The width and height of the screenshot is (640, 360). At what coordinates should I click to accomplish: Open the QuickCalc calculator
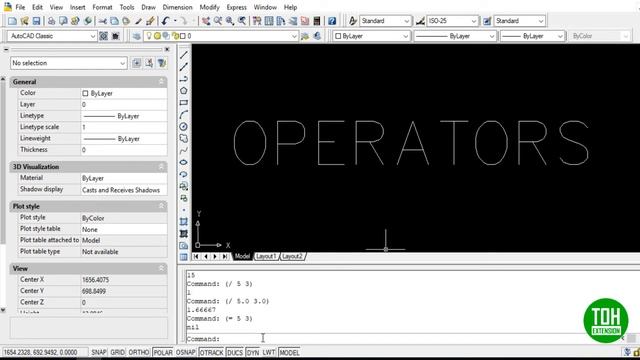tap(317, 21)
